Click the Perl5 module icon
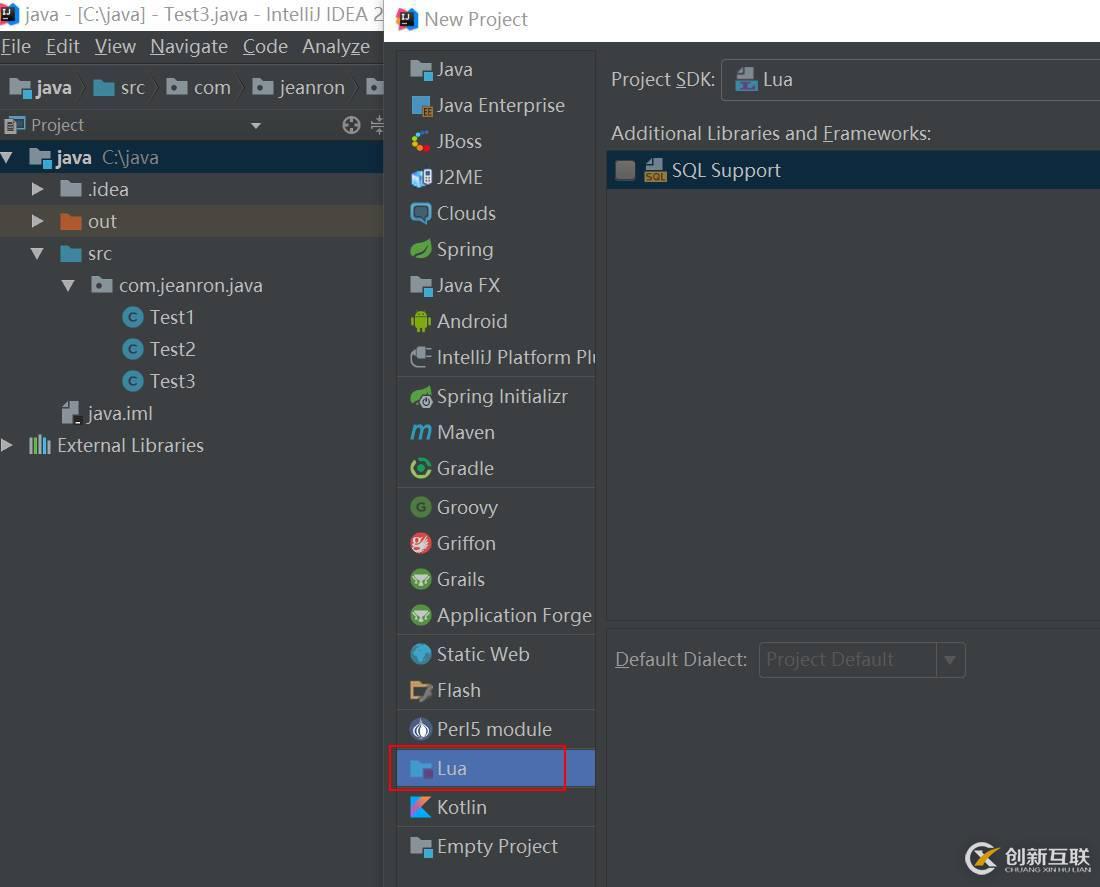Screen dimensions: 1100x887 [421, 729]
